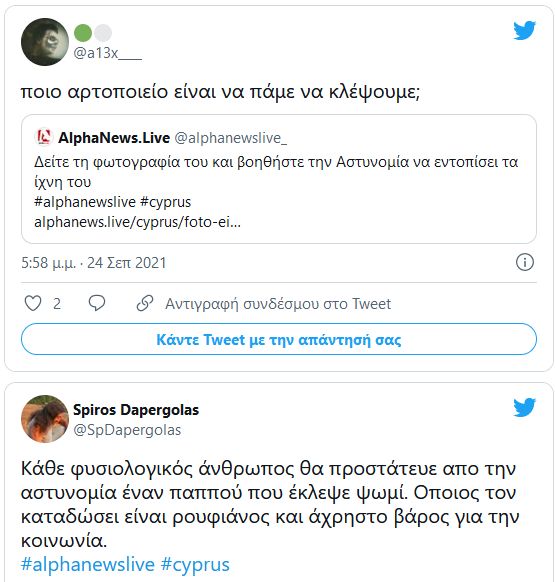This screenshot has height=582, width=555.
Task: Click the @SpDapergolas handle
Action: pyautogui.click(x=127, y=430)
